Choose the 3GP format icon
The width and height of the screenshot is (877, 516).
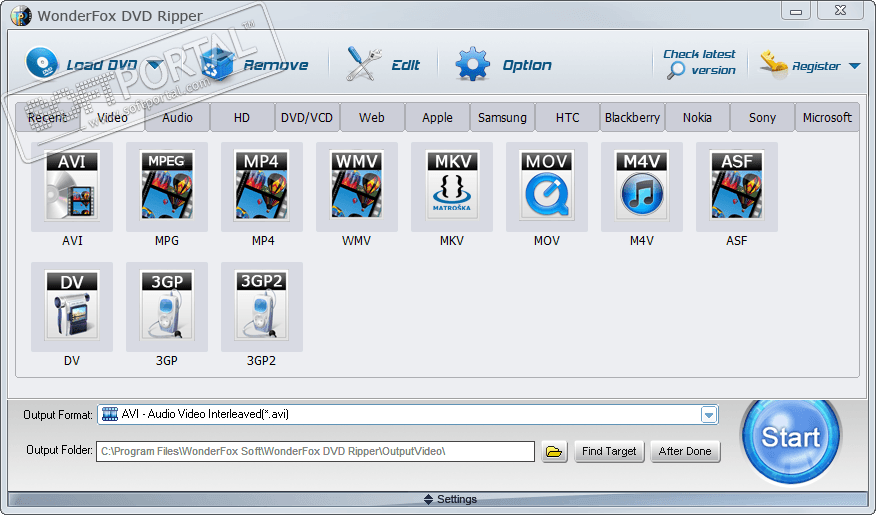click(167, 307)
